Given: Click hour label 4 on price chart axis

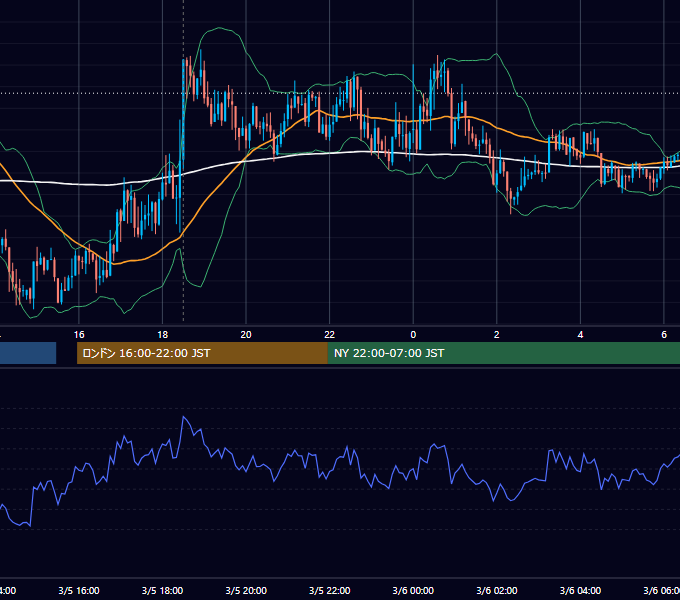Looking at the screenshot, I should [x=580, y=335].
